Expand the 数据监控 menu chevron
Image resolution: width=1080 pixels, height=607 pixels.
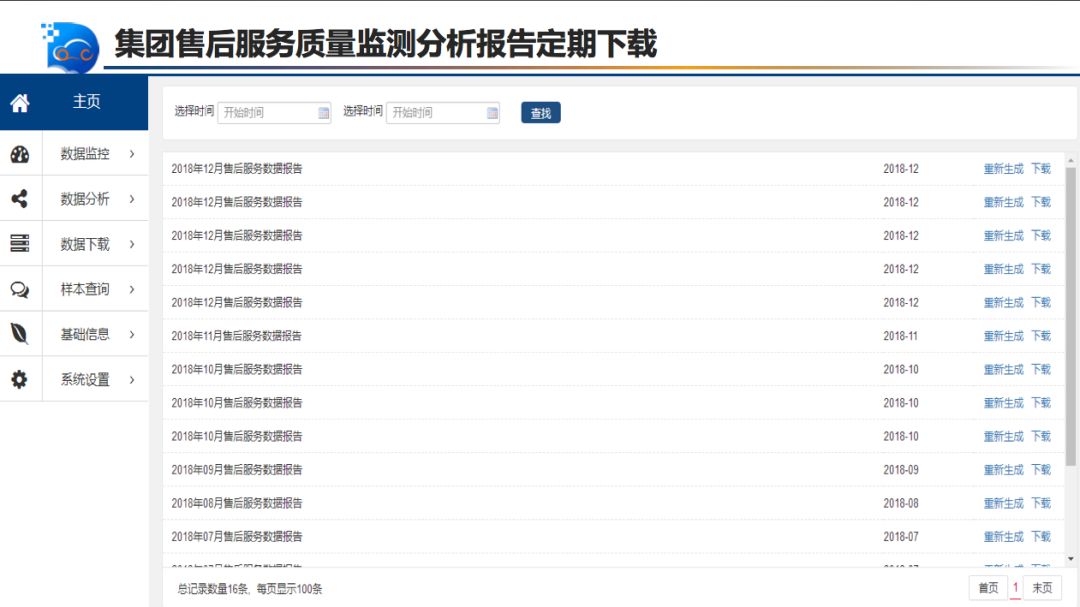coord(131,154)
